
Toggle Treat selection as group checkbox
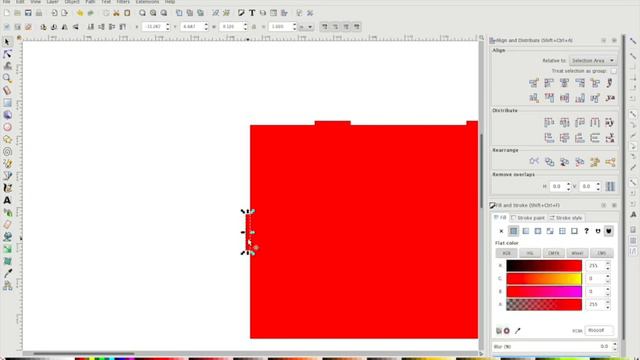pyautogui.click(x=613, y=71)
